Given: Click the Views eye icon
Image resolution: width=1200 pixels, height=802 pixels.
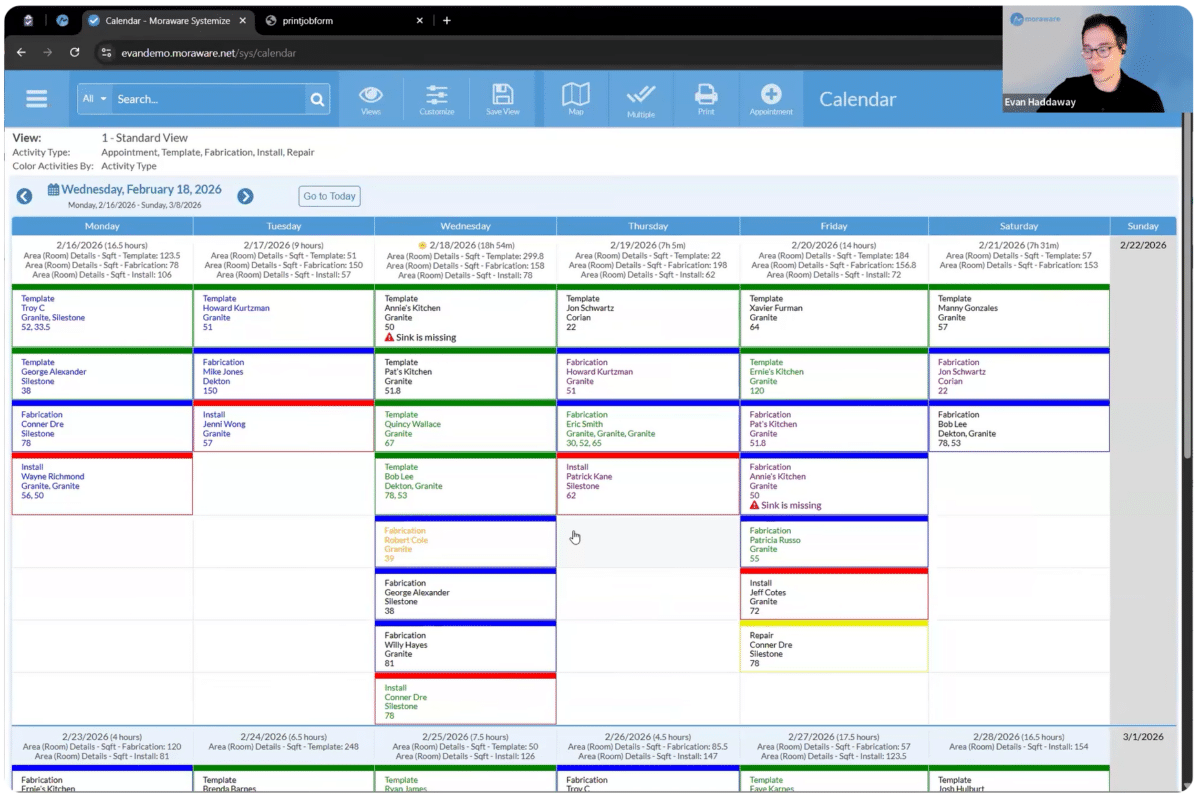Looking at the screenshot, I should coord(371,98).
